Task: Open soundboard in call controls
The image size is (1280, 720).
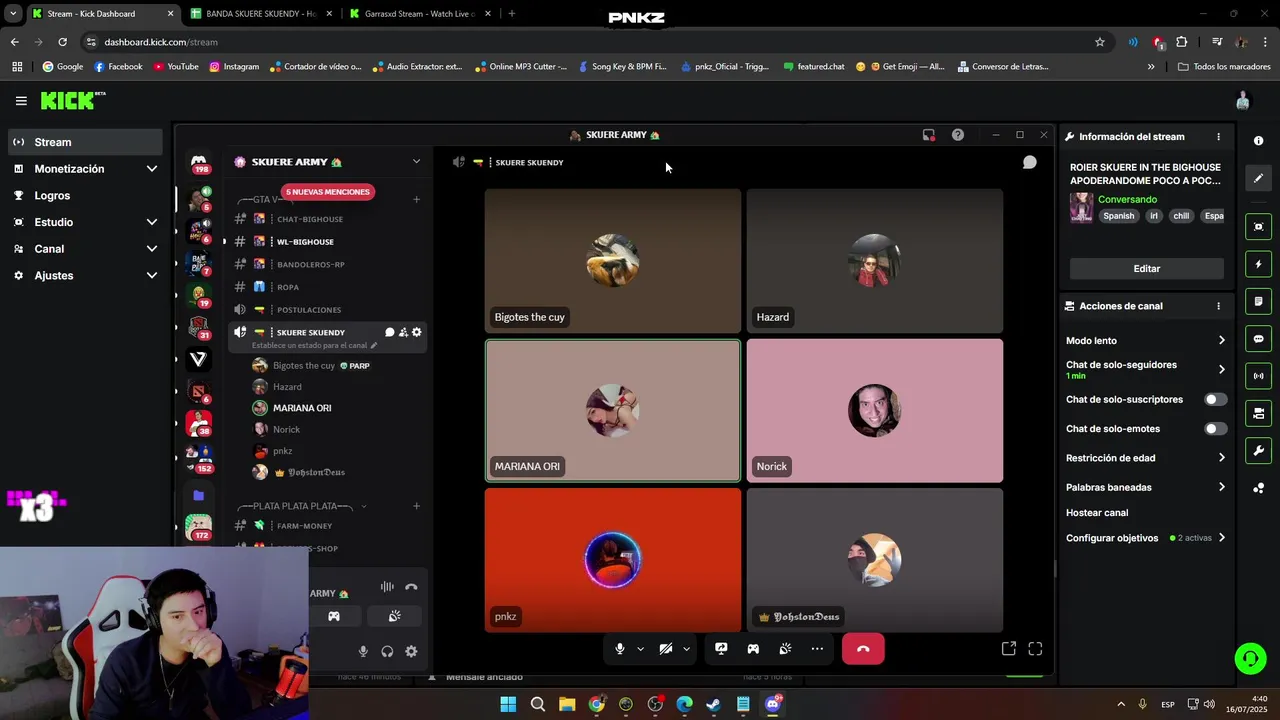Action: [x=785, y=649]
